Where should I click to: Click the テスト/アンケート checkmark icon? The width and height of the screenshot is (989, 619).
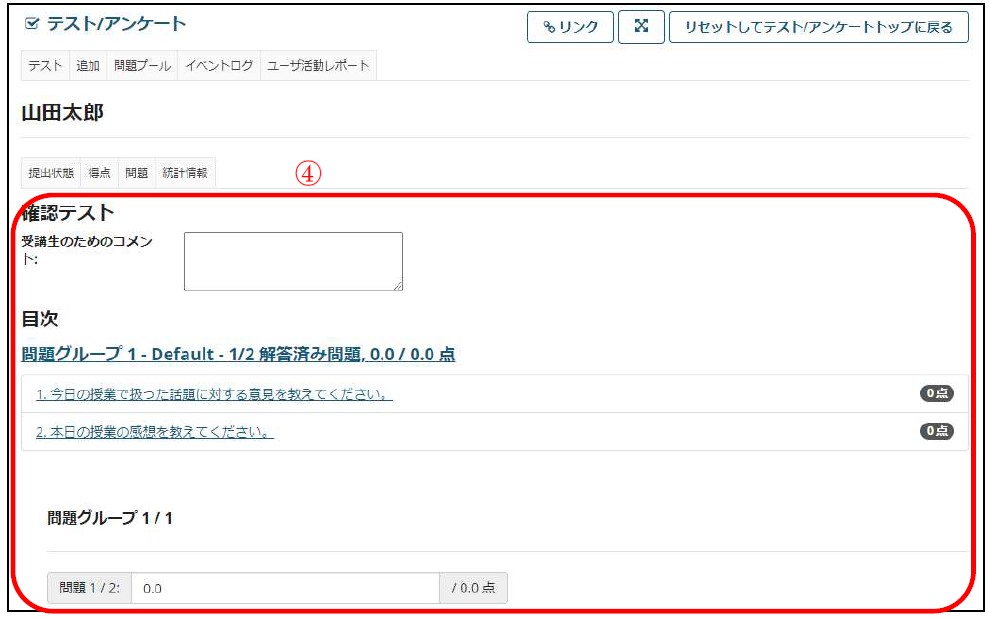coord(32,24)
